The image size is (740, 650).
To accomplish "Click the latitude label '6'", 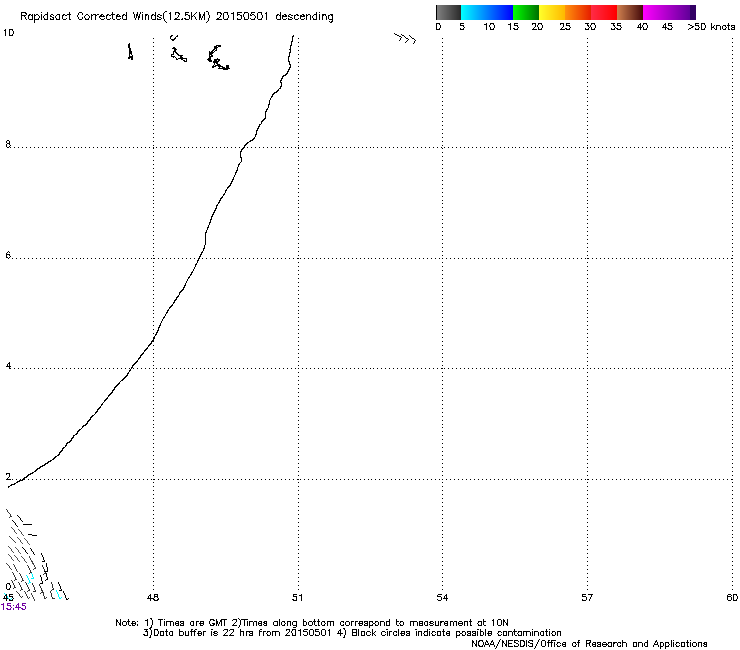I will [8, 255].
